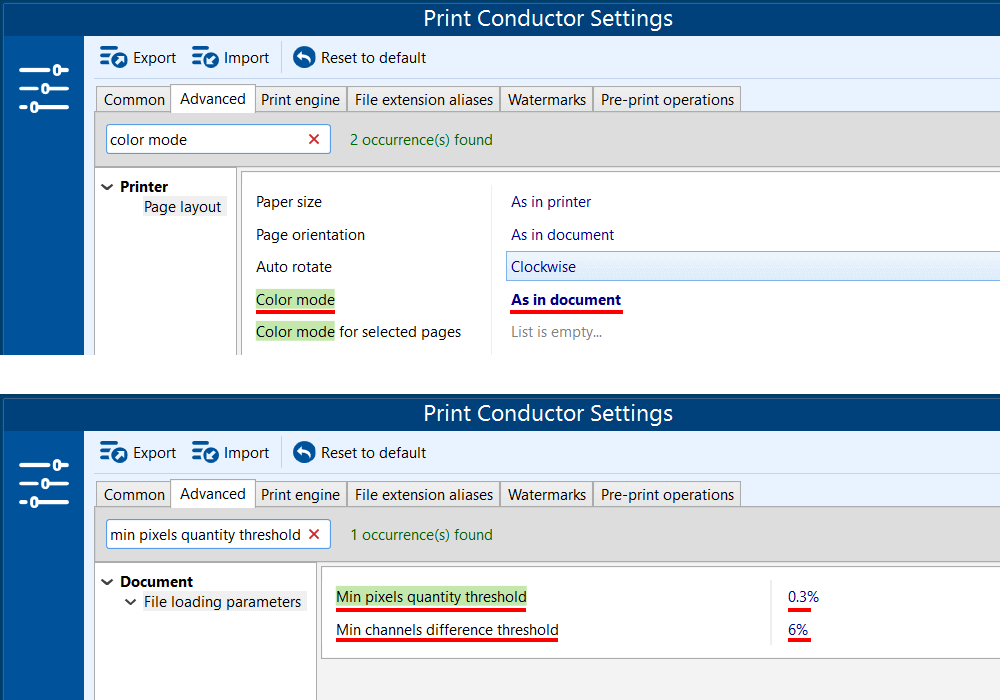Click the 0.3% Min pixels quantity value
This screenshot has width=1000, height=700.
(x=803, y=597)
